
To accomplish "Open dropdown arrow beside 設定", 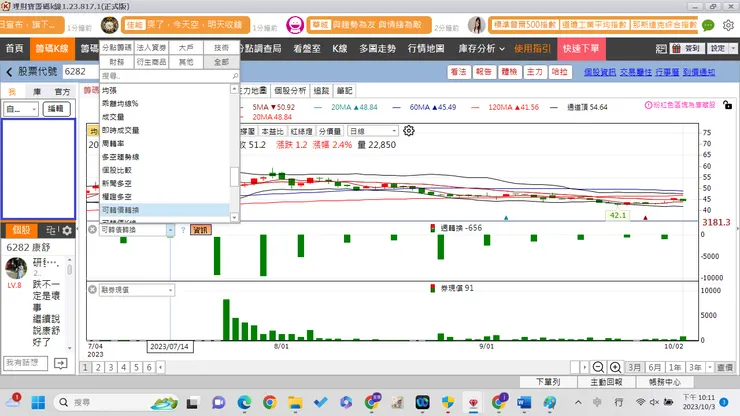I will (x=733, y=48).
